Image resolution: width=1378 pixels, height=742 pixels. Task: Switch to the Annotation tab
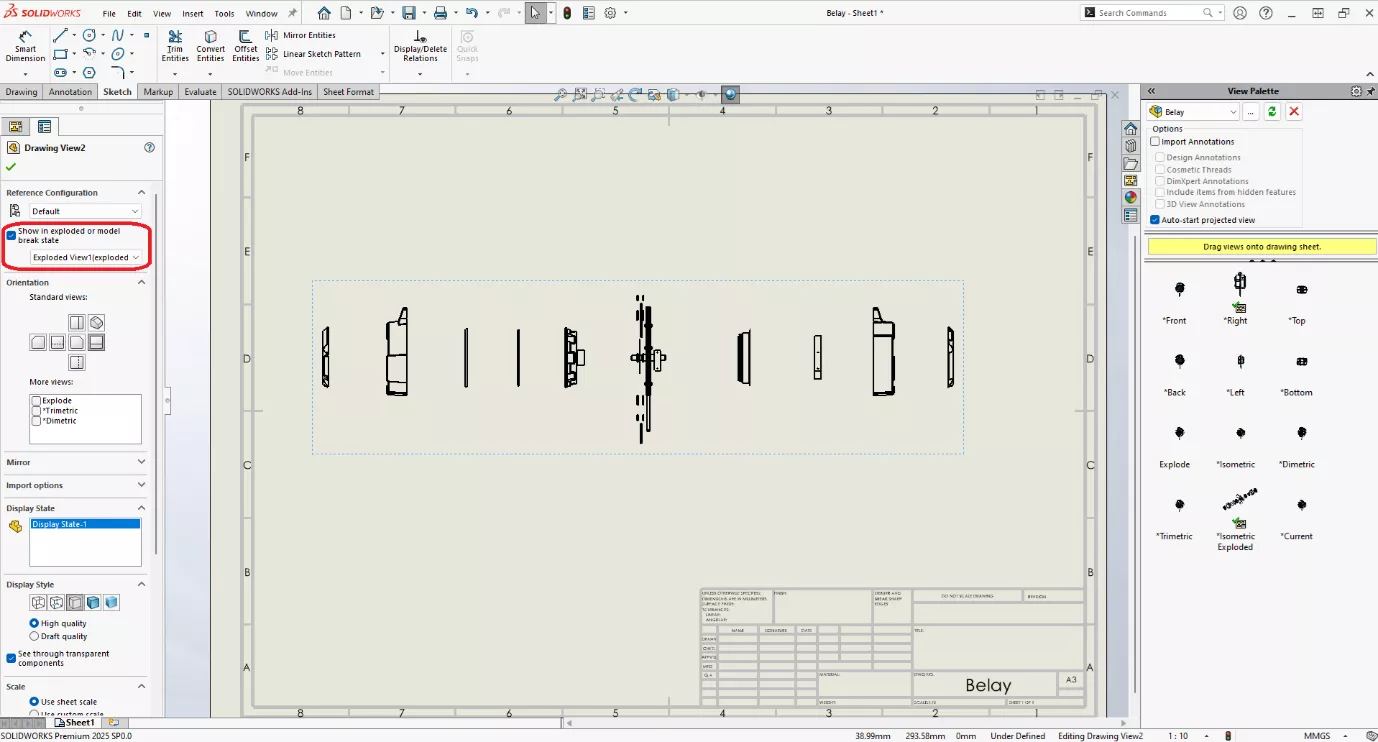[70, 92]
